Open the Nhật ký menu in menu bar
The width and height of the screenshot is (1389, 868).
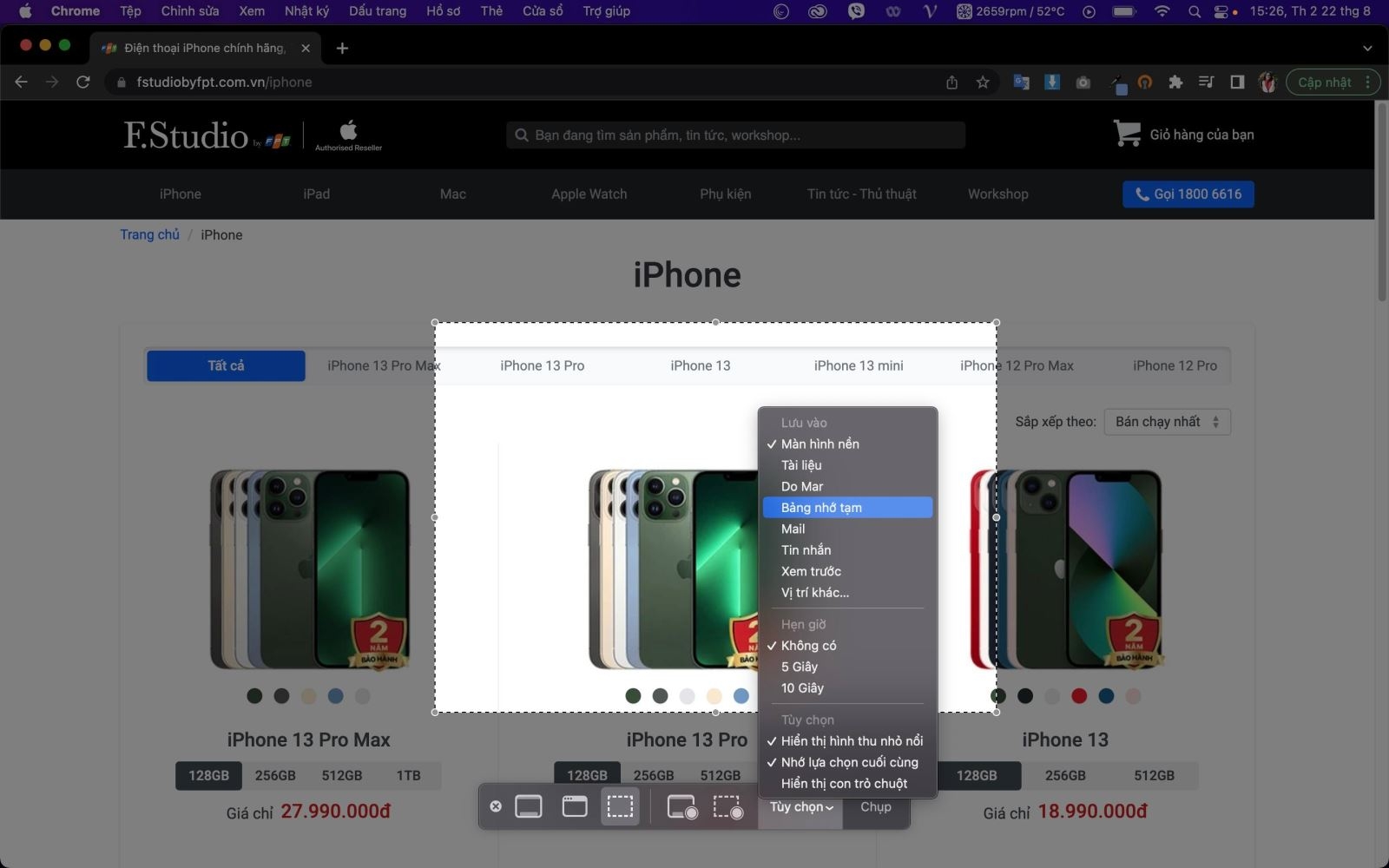306,10
